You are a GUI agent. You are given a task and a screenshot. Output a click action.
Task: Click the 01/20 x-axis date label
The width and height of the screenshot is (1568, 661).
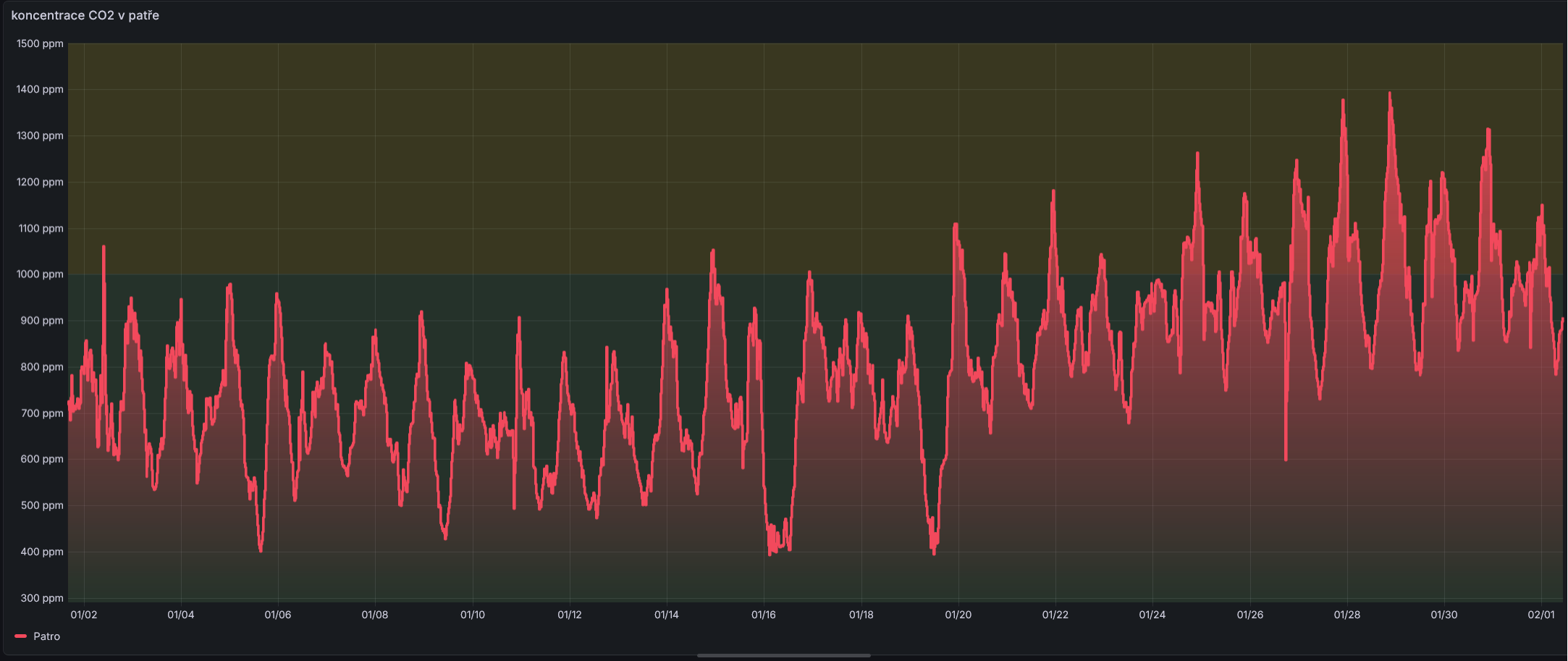[958, 615]
